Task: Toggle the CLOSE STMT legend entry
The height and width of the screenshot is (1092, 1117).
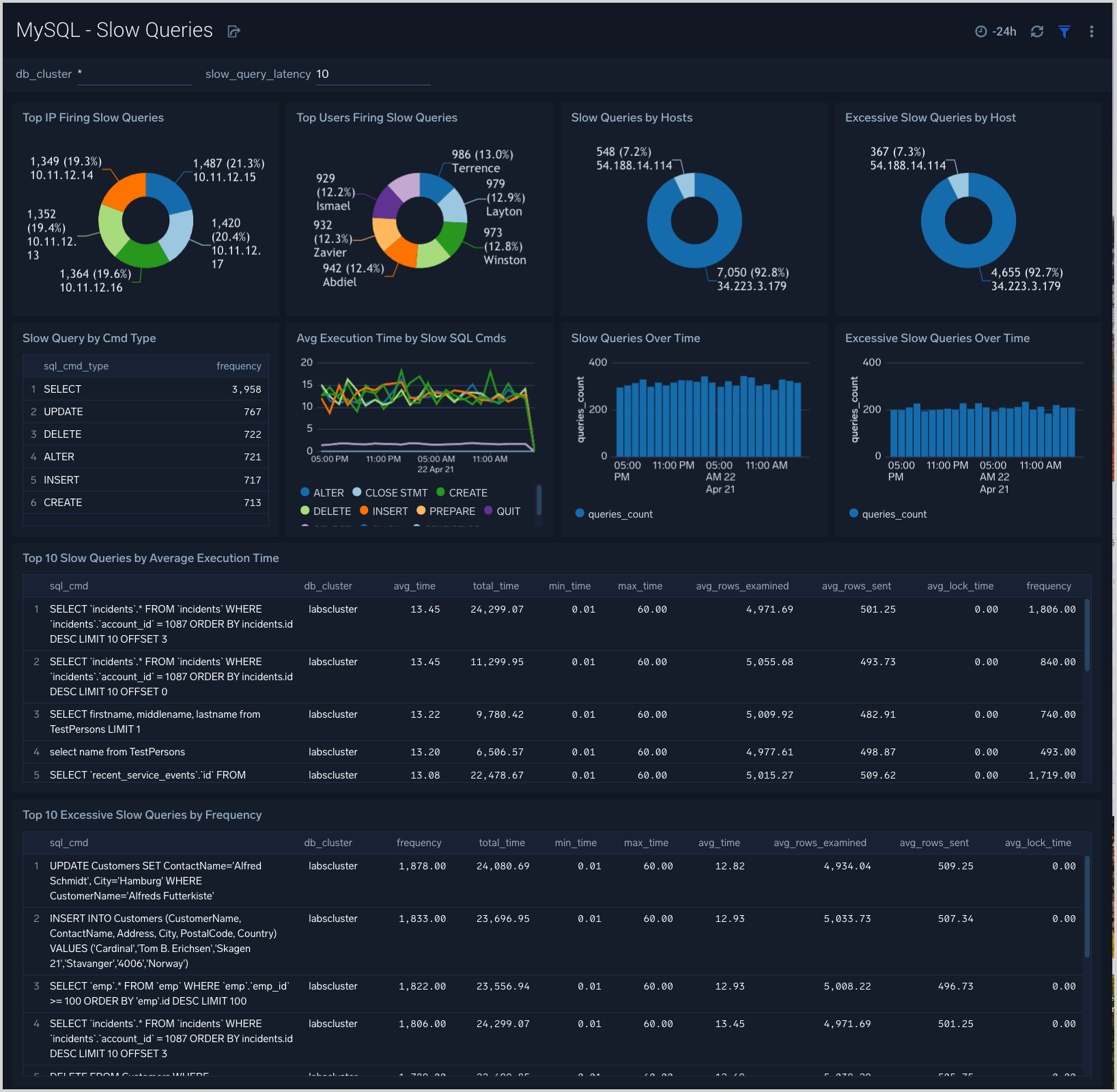Action: point(390,492)
